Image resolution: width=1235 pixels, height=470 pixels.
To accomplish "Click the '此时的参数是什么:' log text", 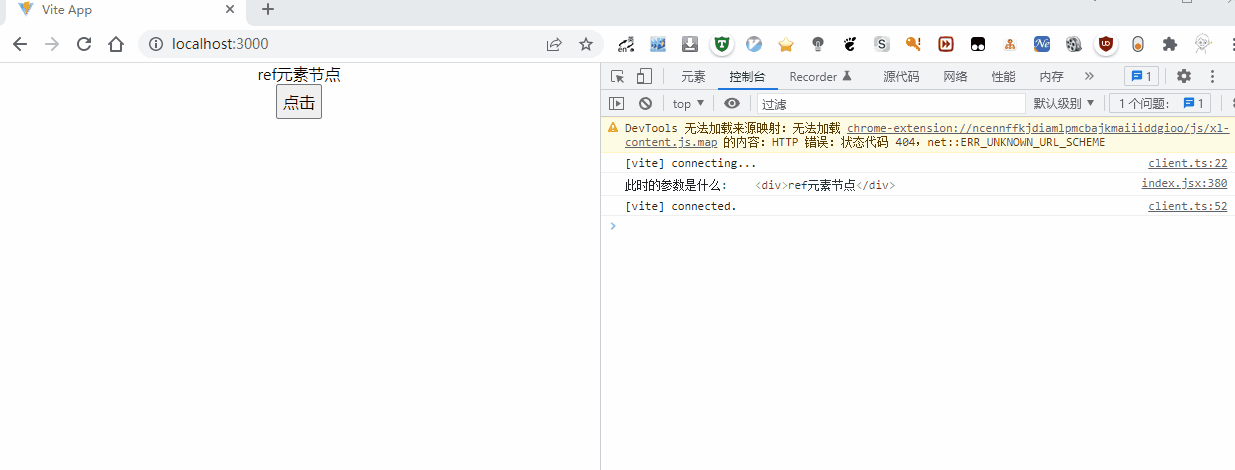I will (677, 185).
